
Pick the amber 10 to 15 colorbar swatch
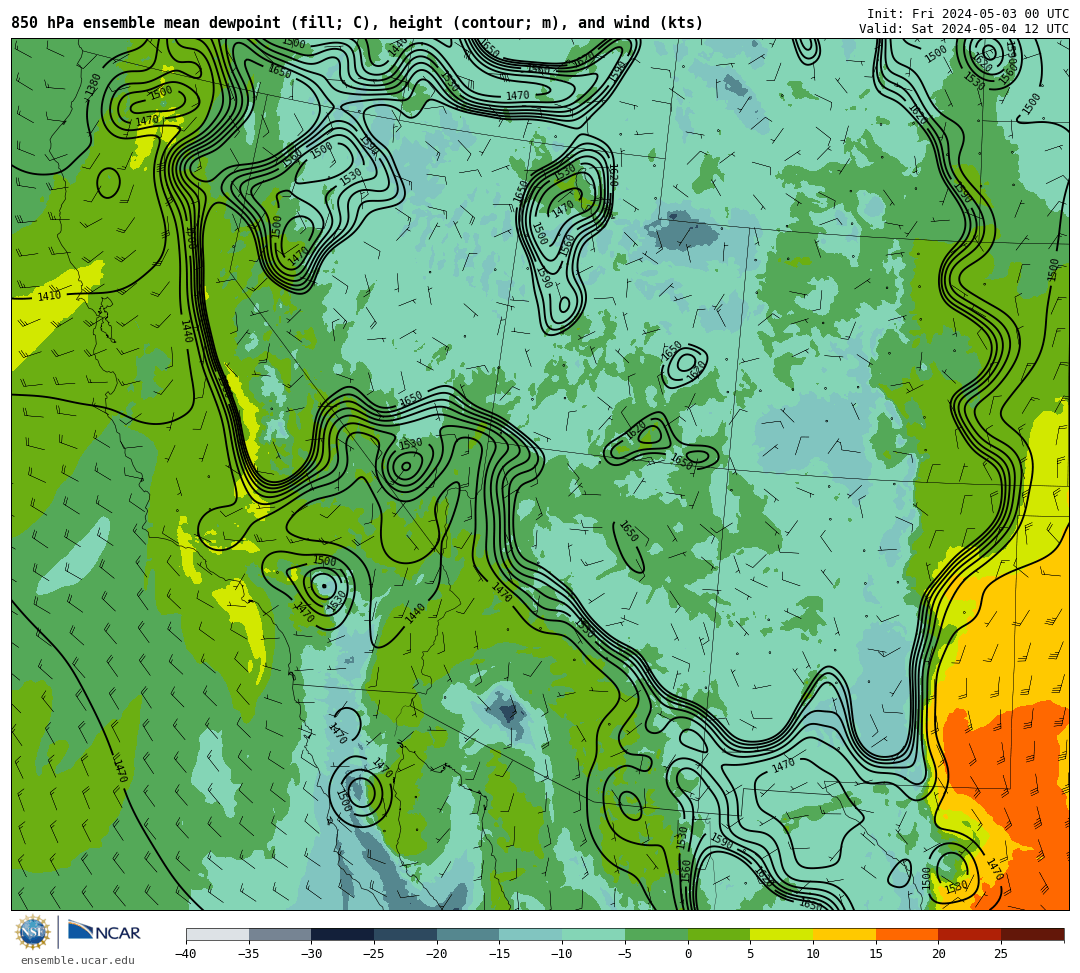coord(844,934)
